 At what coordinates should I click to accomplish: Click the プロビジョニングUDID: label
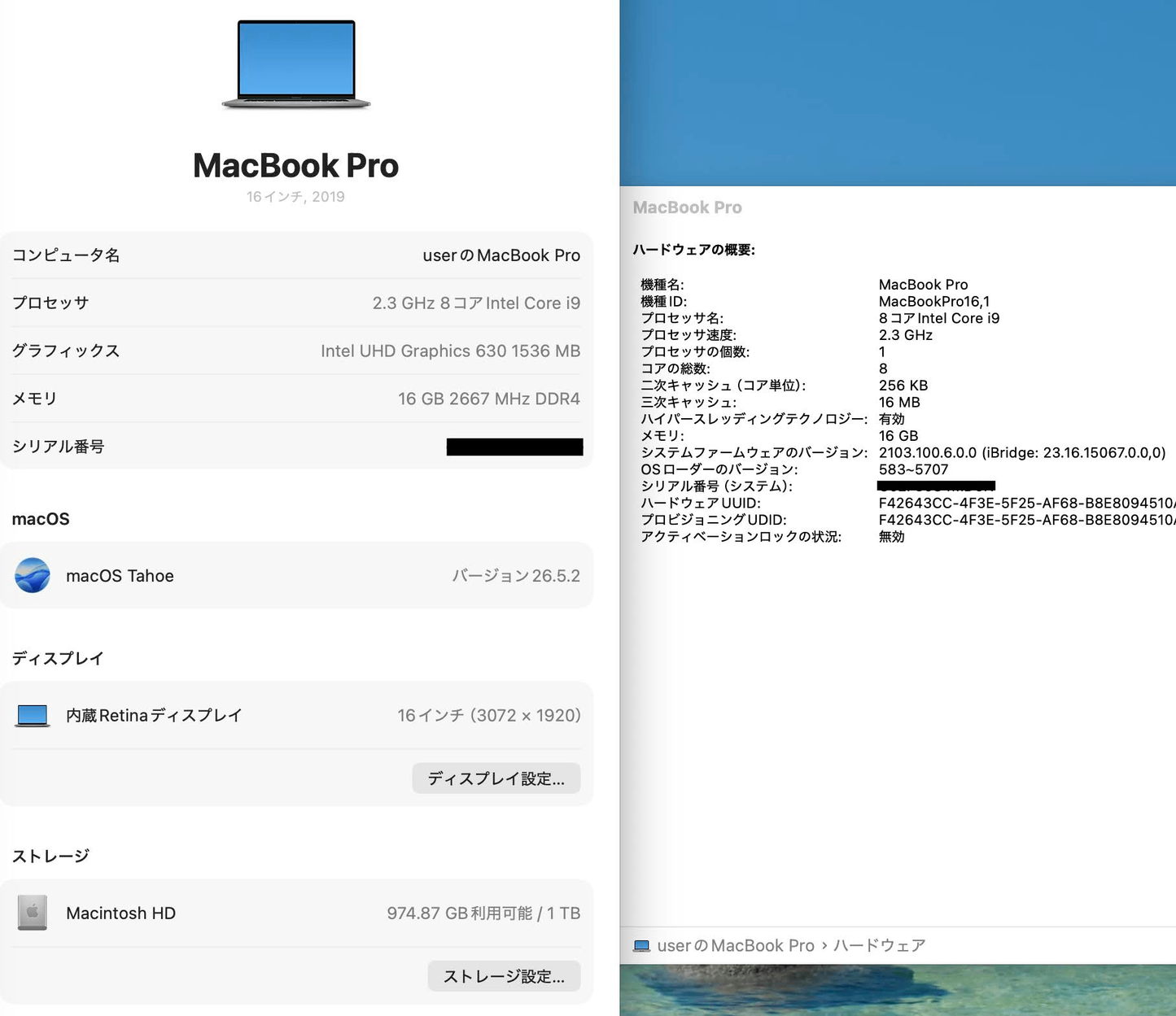[714, 520]
